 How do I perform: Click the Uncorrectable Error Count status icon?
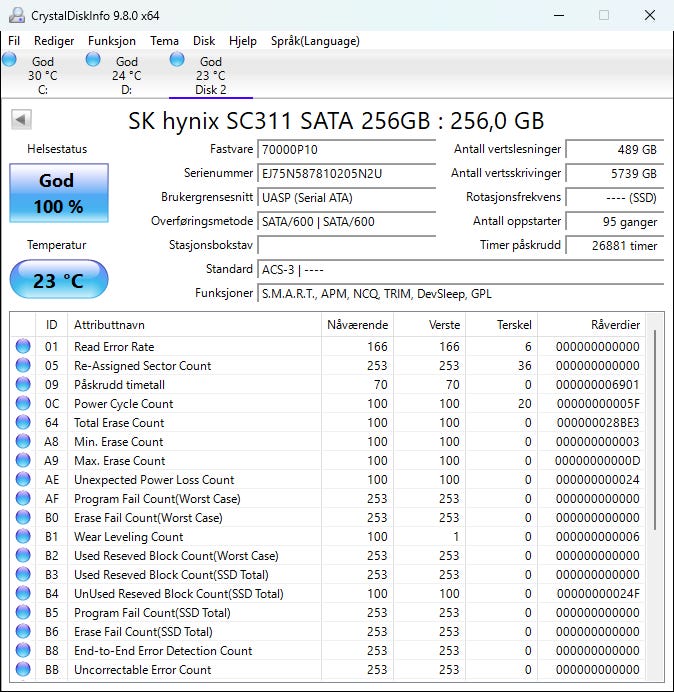coord(23,670)
